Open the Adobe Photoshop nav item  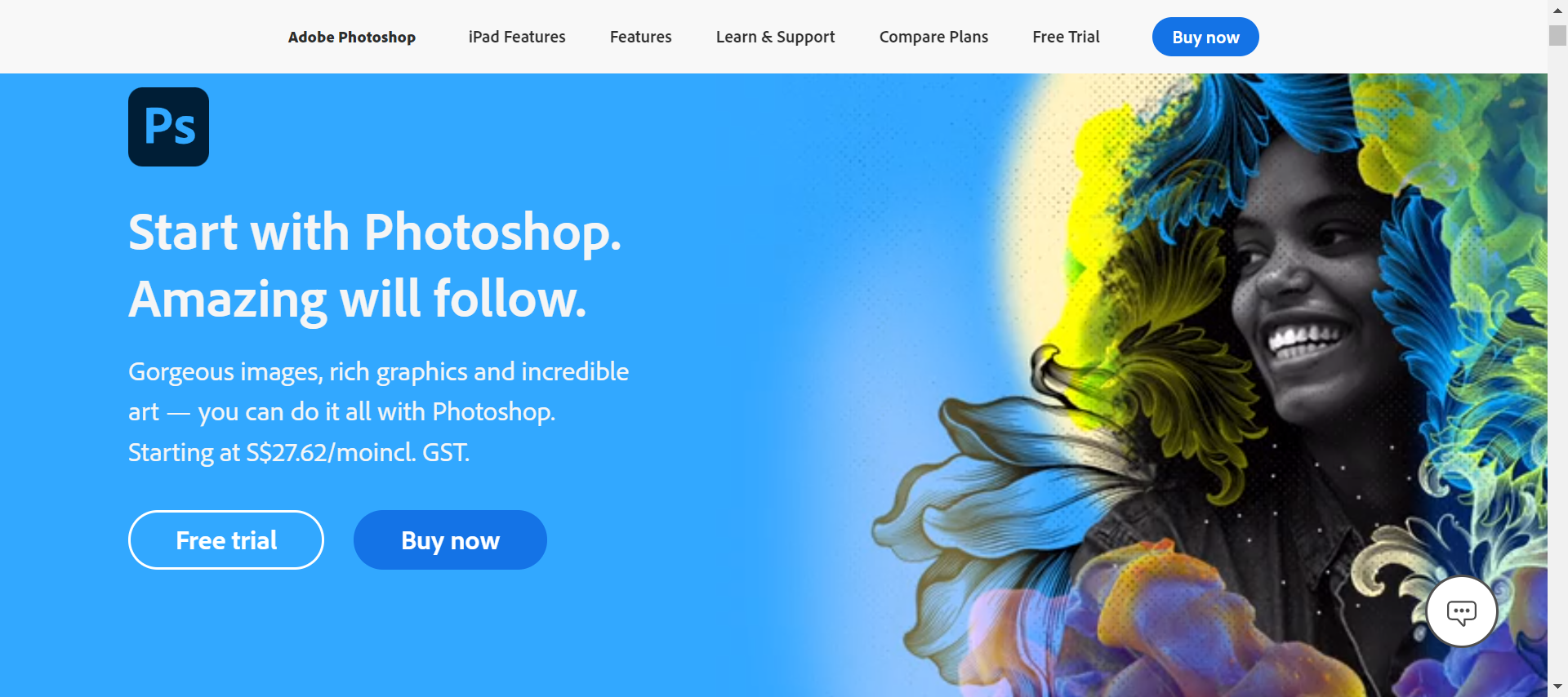[352, 37]
